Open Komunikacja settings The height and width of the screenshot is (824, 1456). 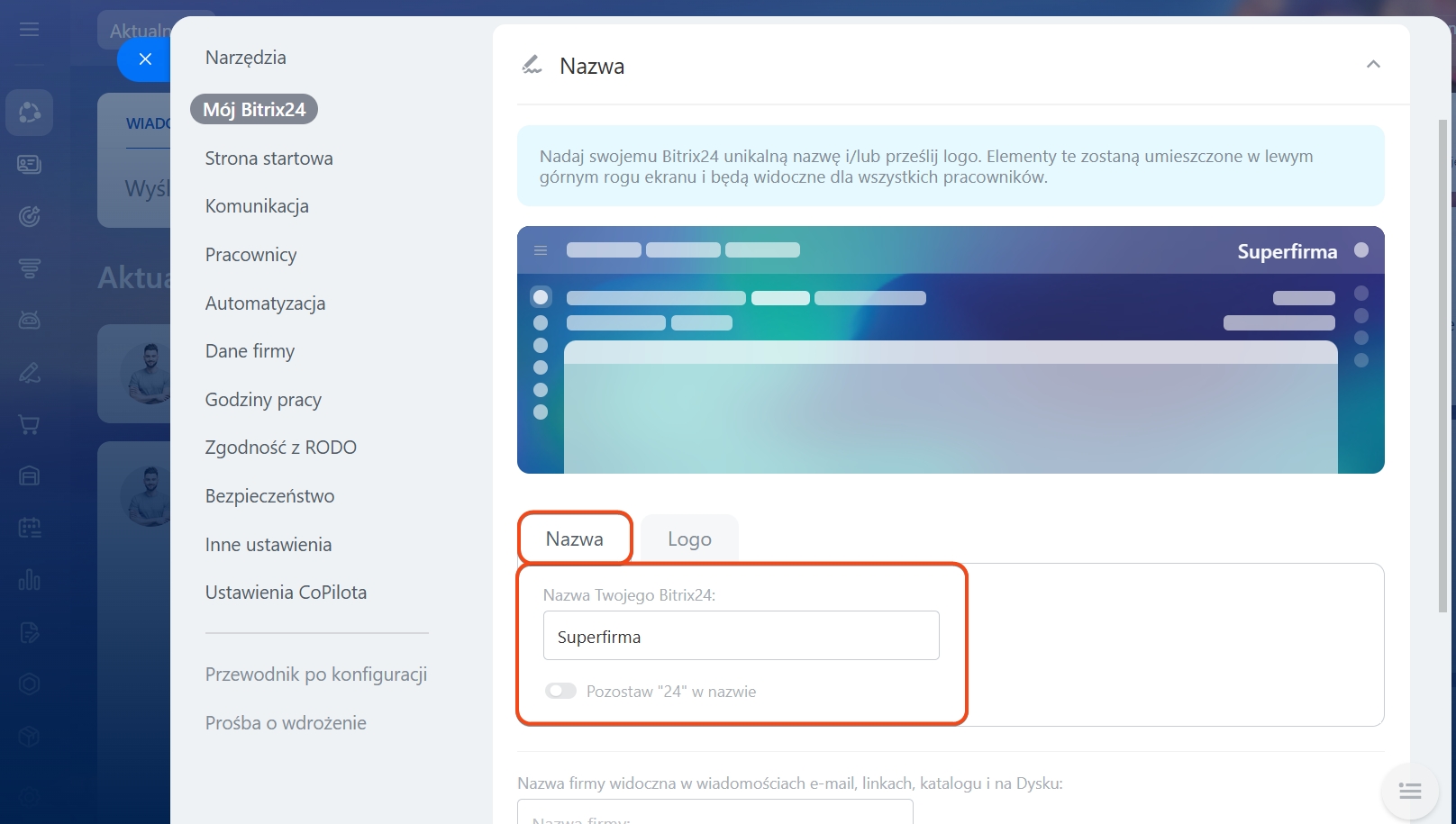[257, 206]
